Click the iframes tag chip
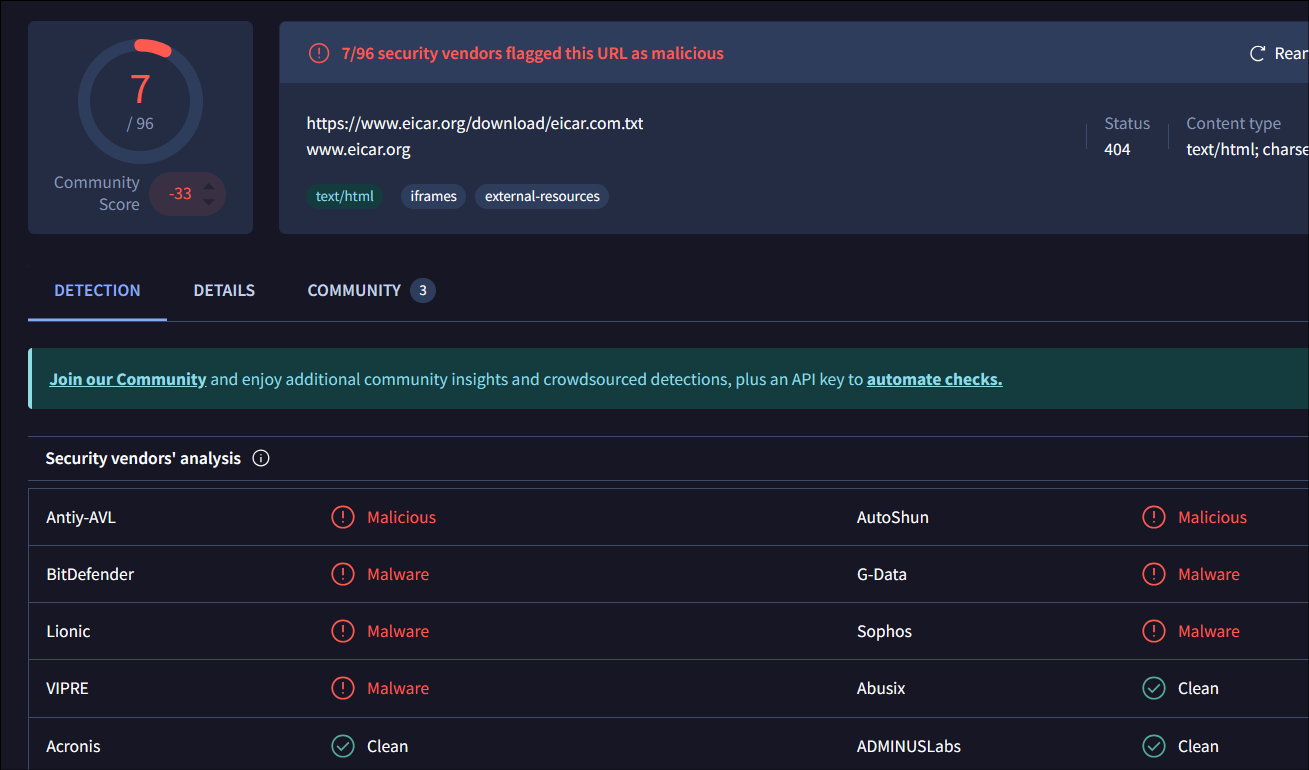 pyautogui.click(x=433, y=197)
